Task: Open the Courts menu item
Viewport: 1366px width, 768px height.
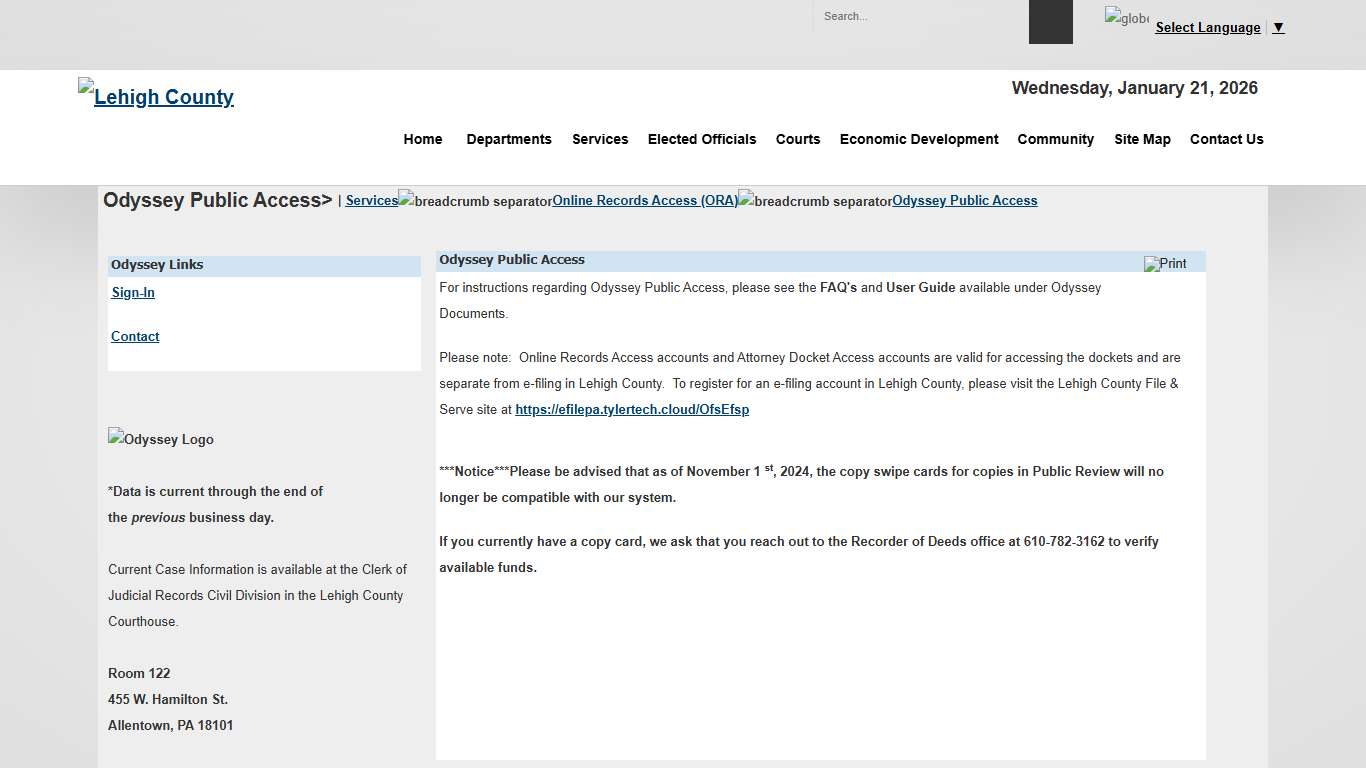Action: 798,139
